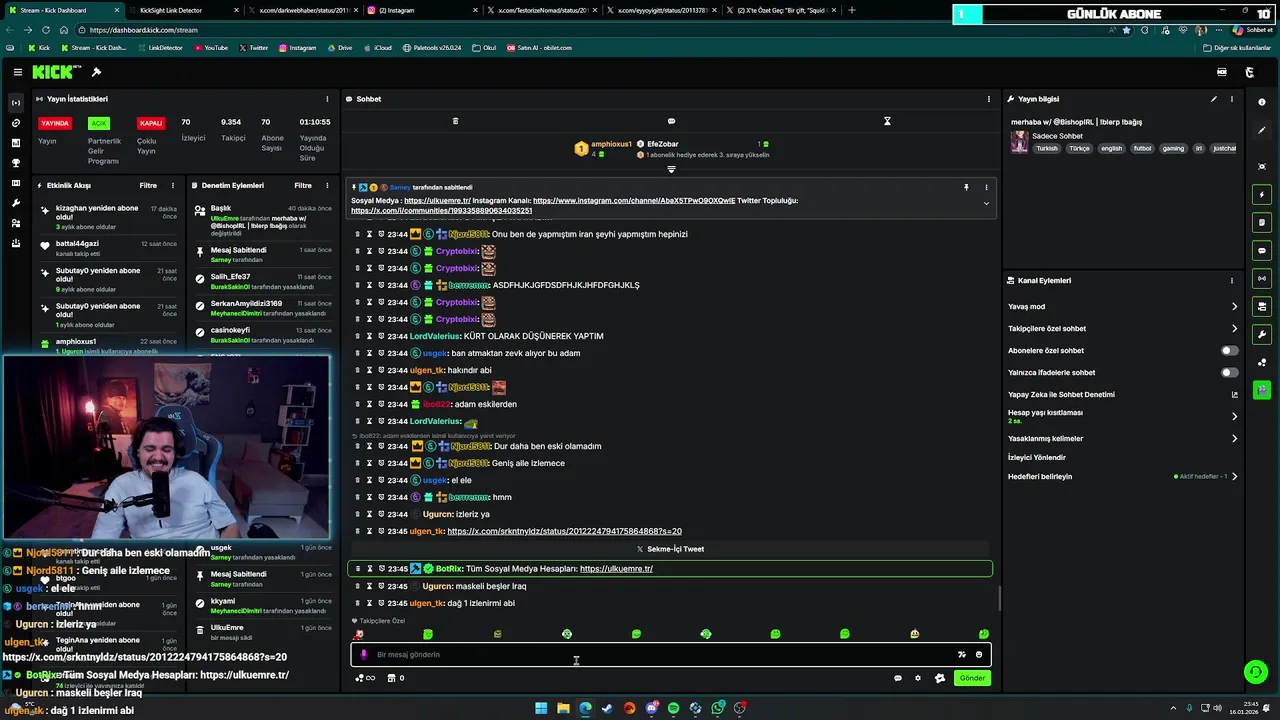Open the hamburger menu beside the Kick logo
Screen dimensions: 1280x720
point(18,72)
